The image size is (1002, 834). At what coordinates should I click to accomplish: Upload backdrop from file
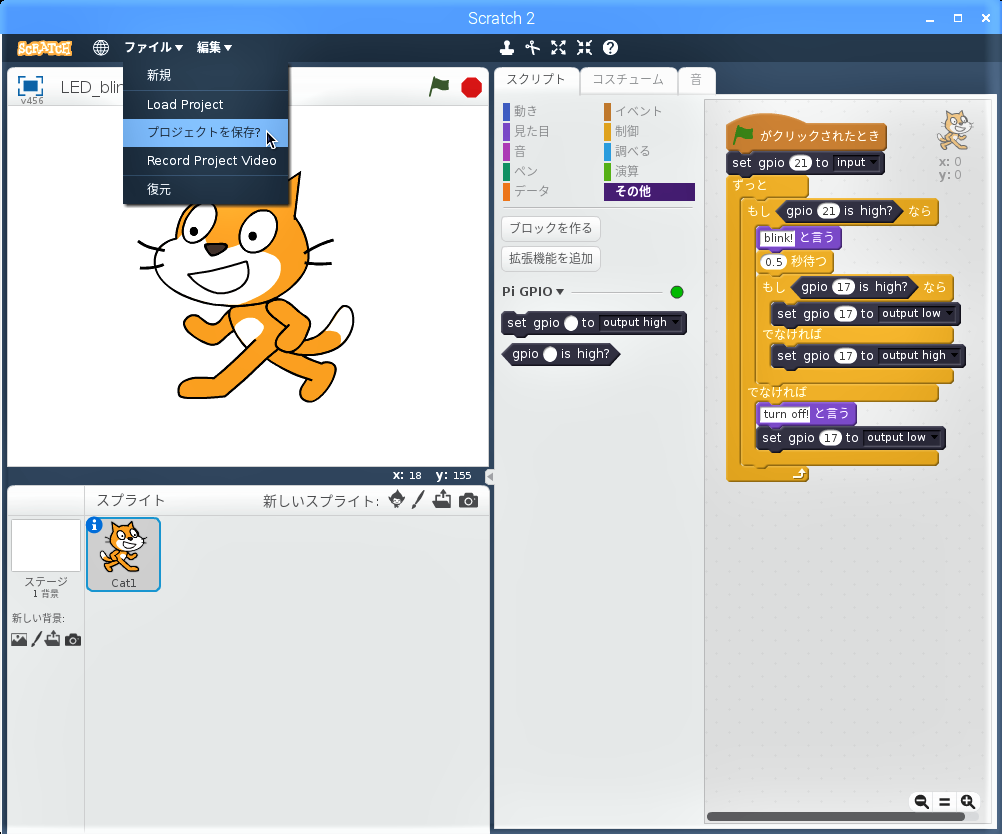[x=53, y=639]
